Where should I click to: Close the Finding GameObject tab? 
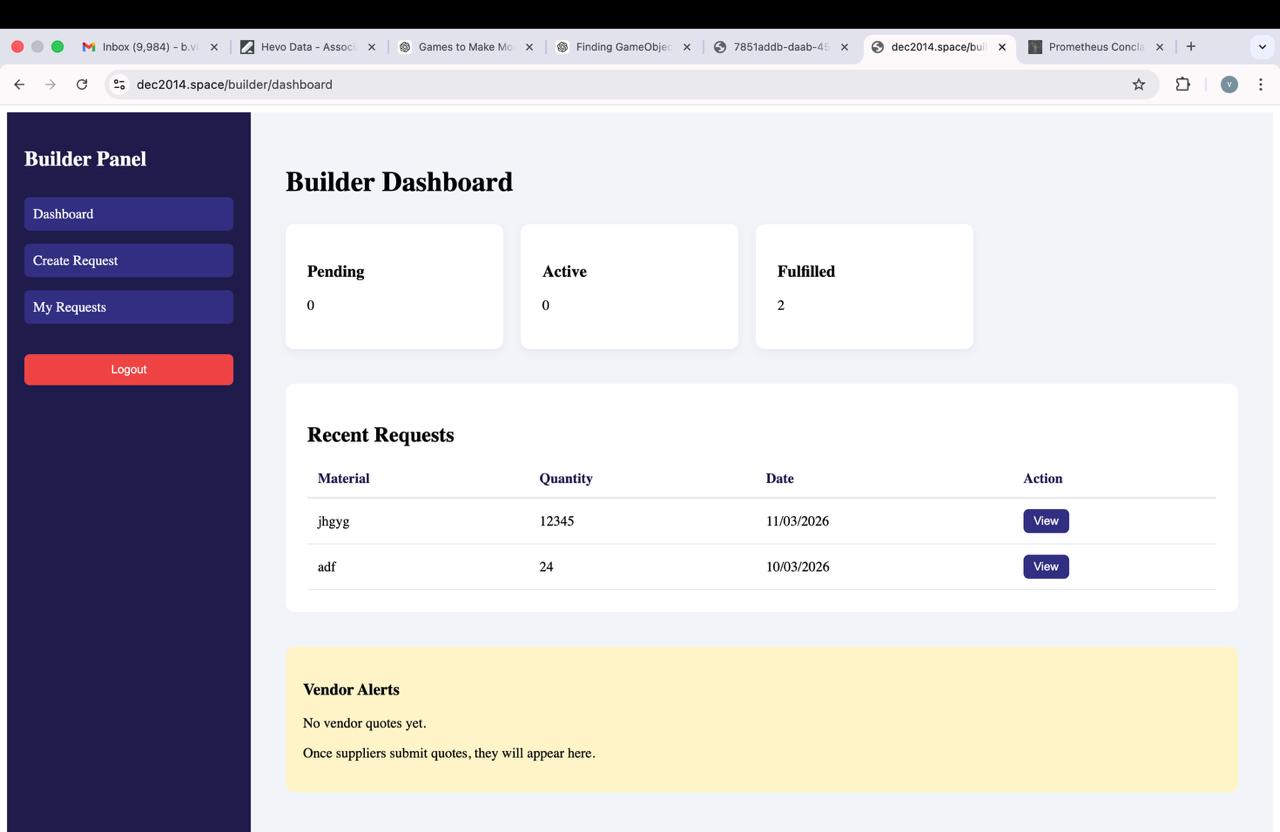point(687,47)
